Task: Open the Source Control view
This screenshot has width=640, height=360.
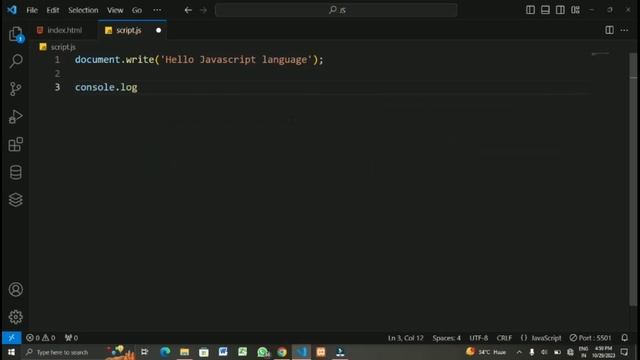Action: coord(16,89)
